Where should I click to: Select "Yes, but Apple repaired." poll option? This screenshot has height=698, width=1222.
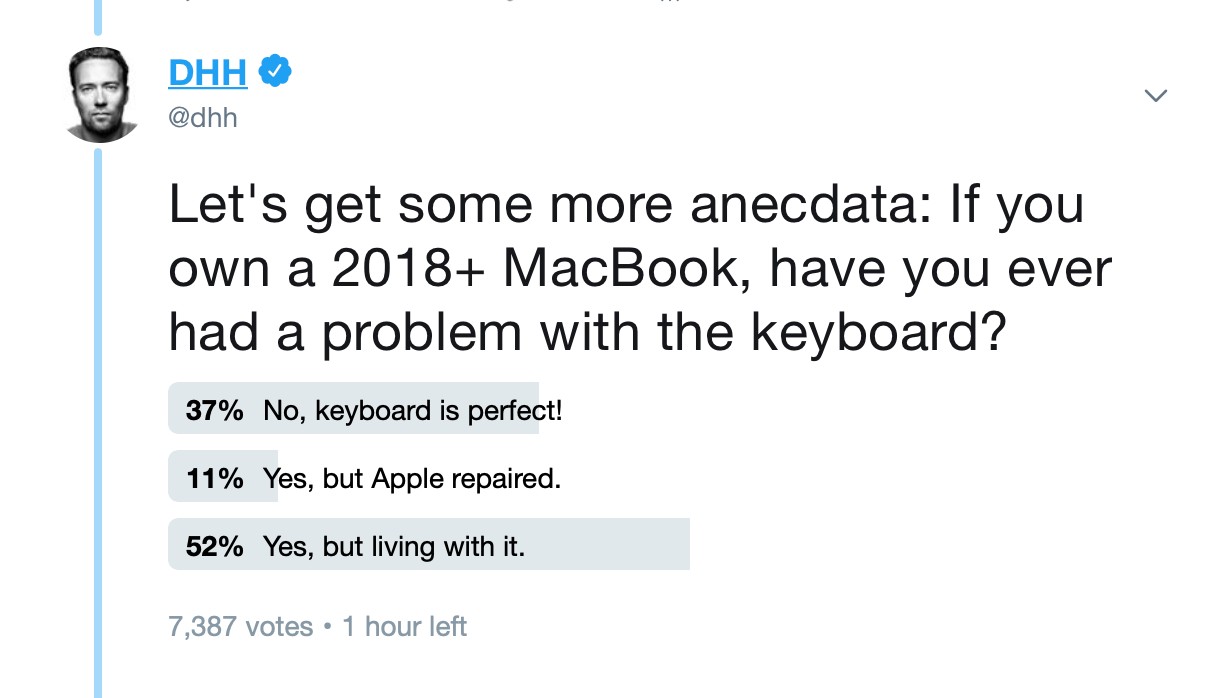411,479
